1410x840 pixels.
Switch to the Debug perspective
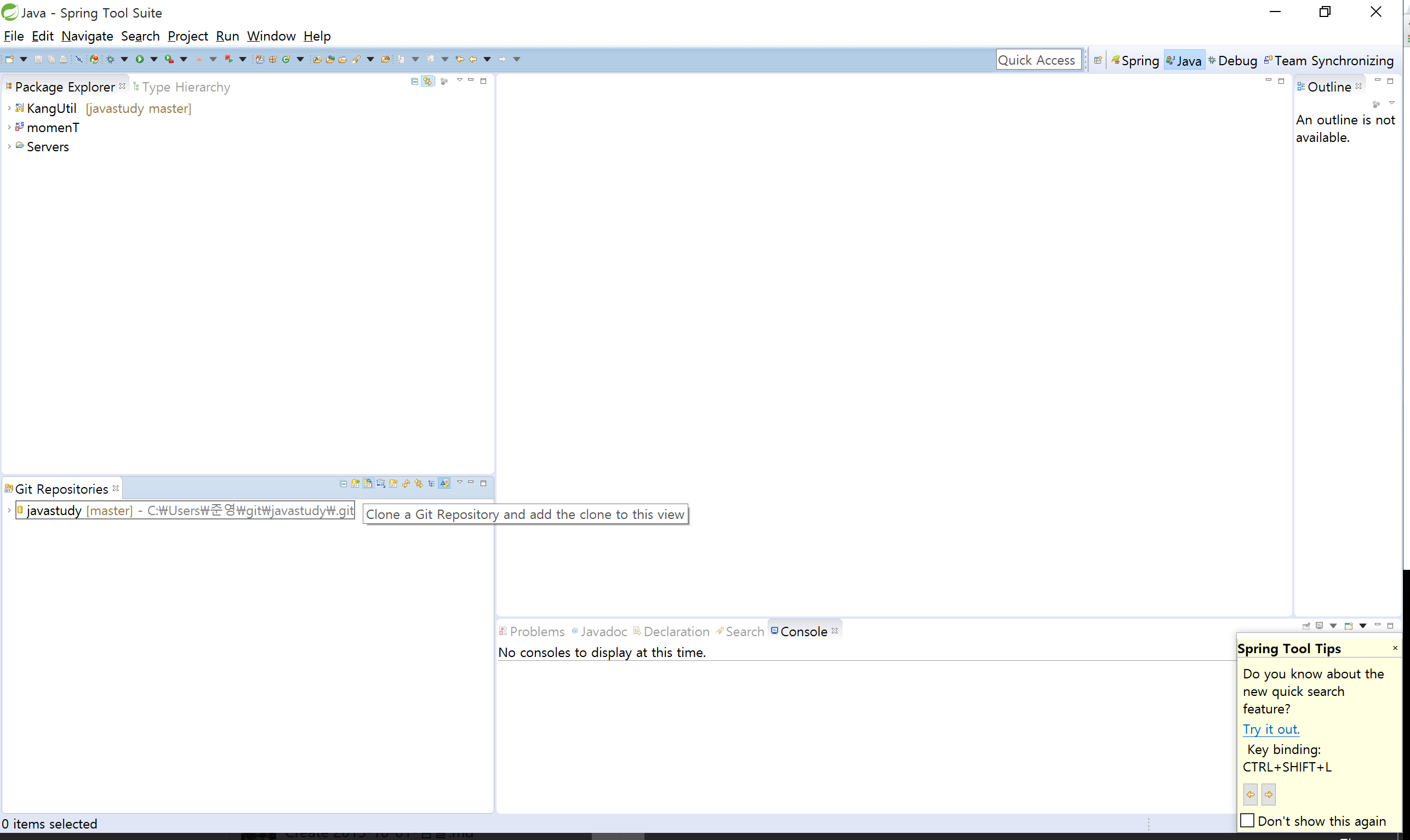point(1232,61)
